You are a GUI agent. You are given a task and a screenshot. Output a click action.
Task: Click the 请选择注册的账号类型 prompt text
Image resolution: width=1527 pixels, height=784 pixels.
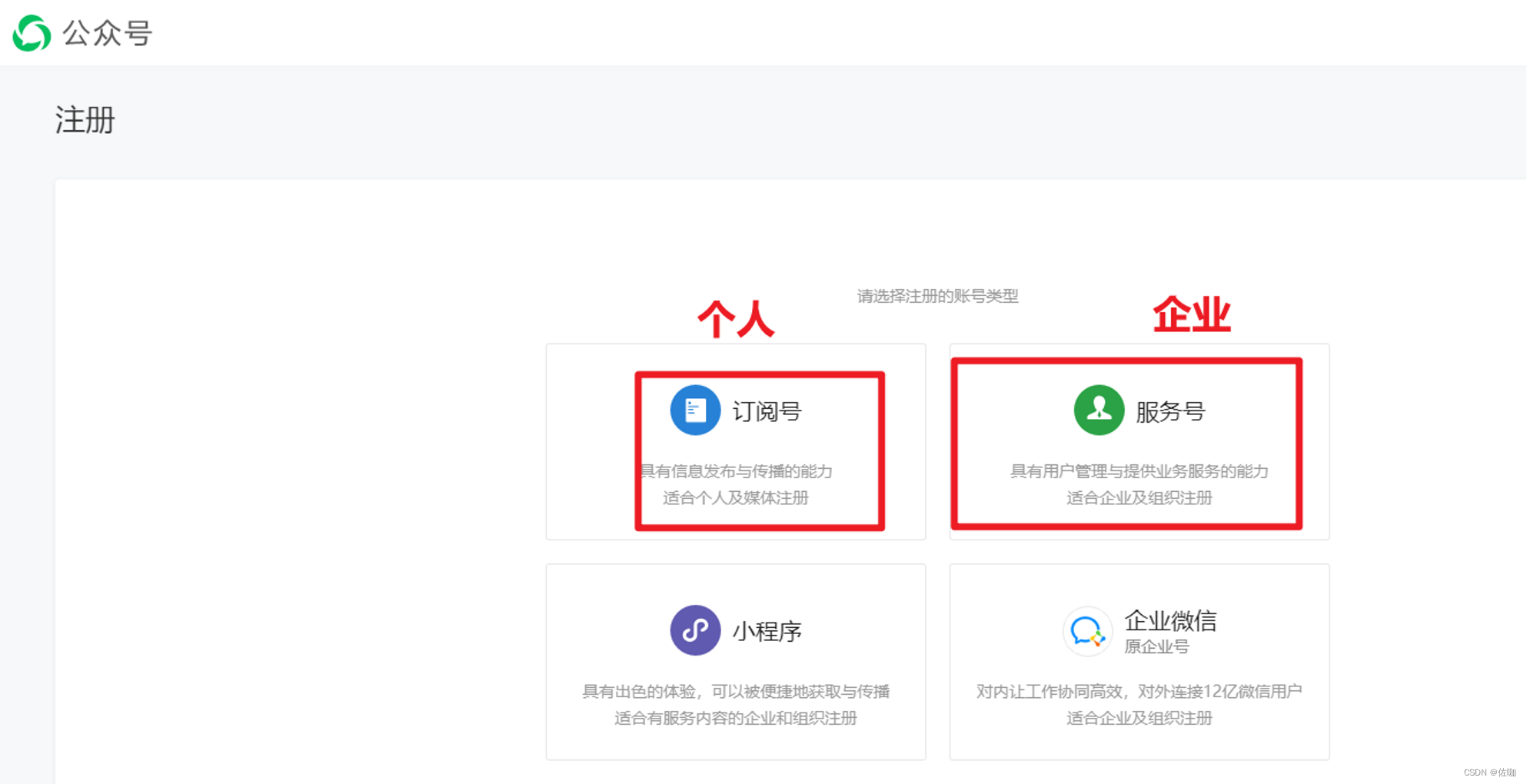pos(938,296)
